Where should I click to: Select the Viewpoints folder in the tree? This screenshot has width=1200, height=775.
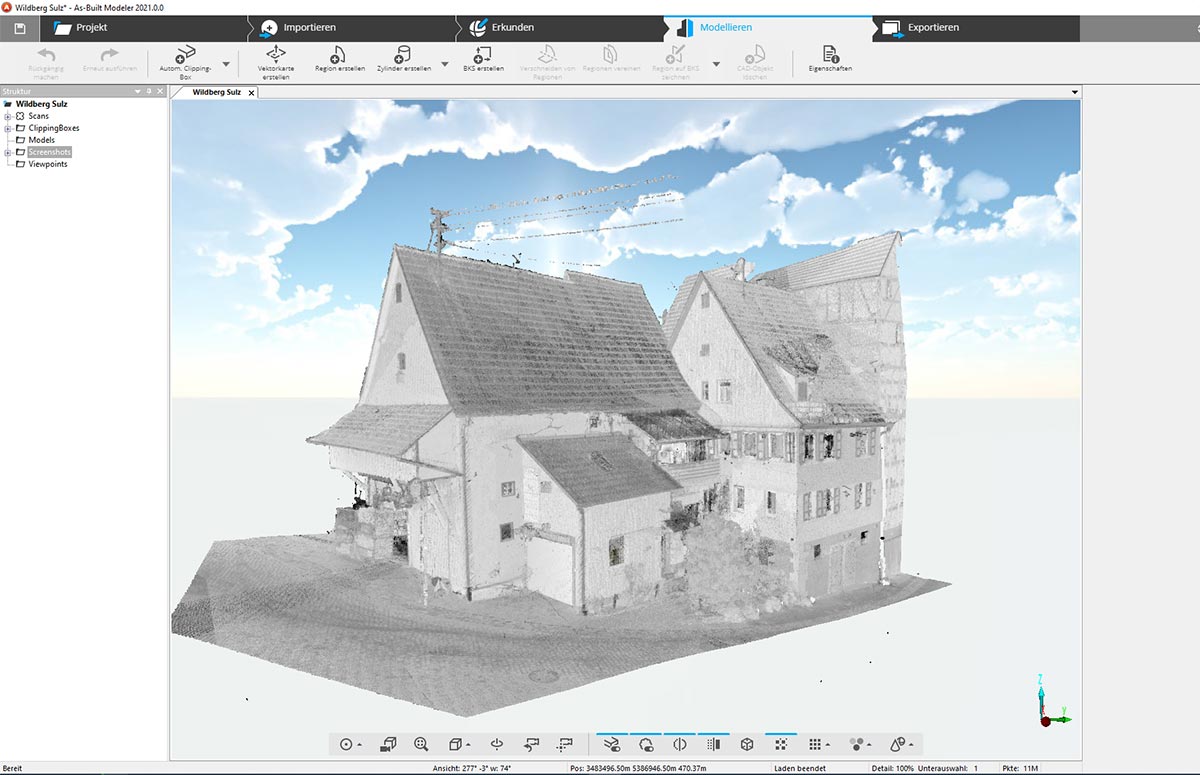(47, 164)
